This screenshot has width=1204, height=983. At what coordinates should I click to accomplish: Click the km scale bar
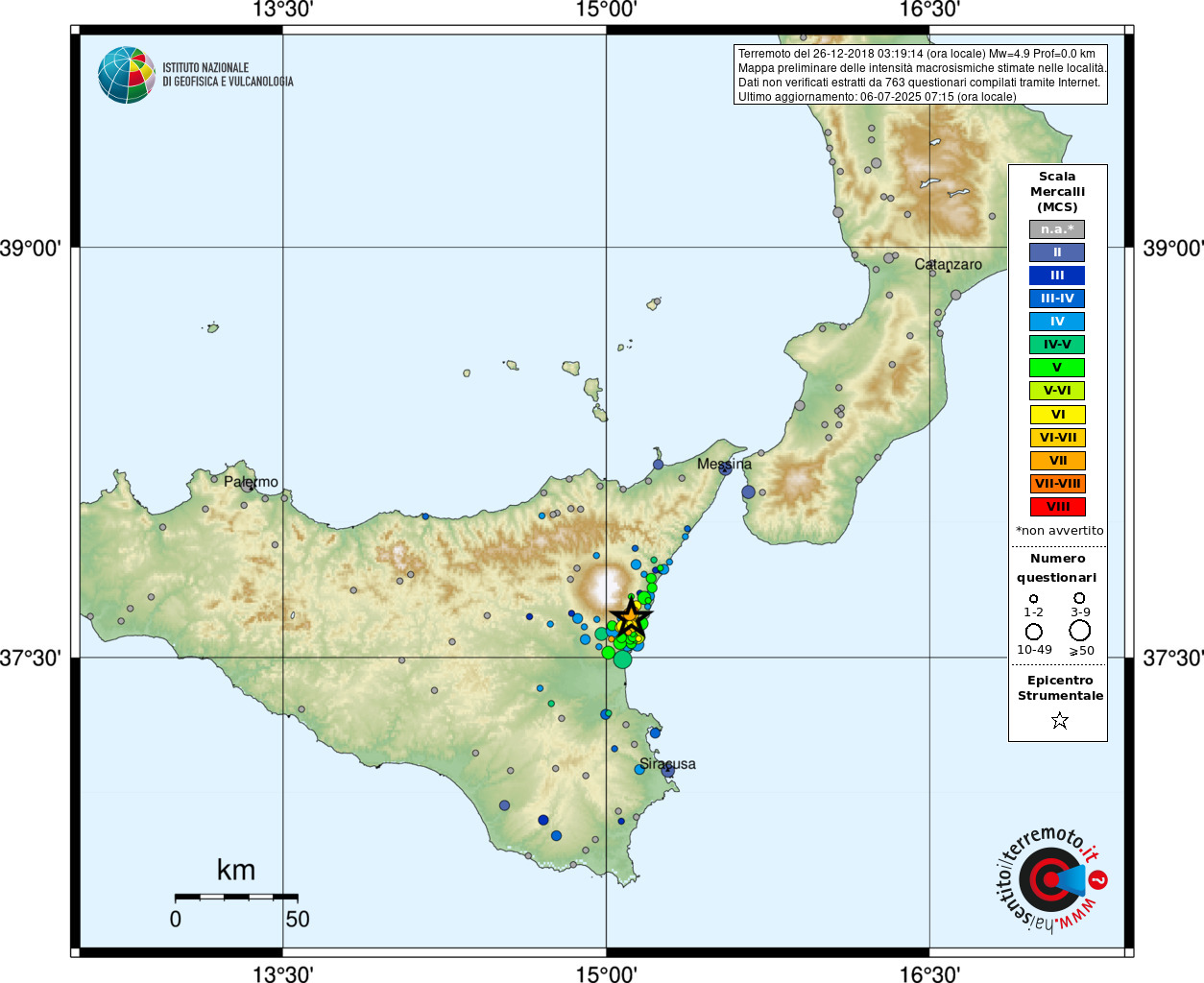point(236,897)
